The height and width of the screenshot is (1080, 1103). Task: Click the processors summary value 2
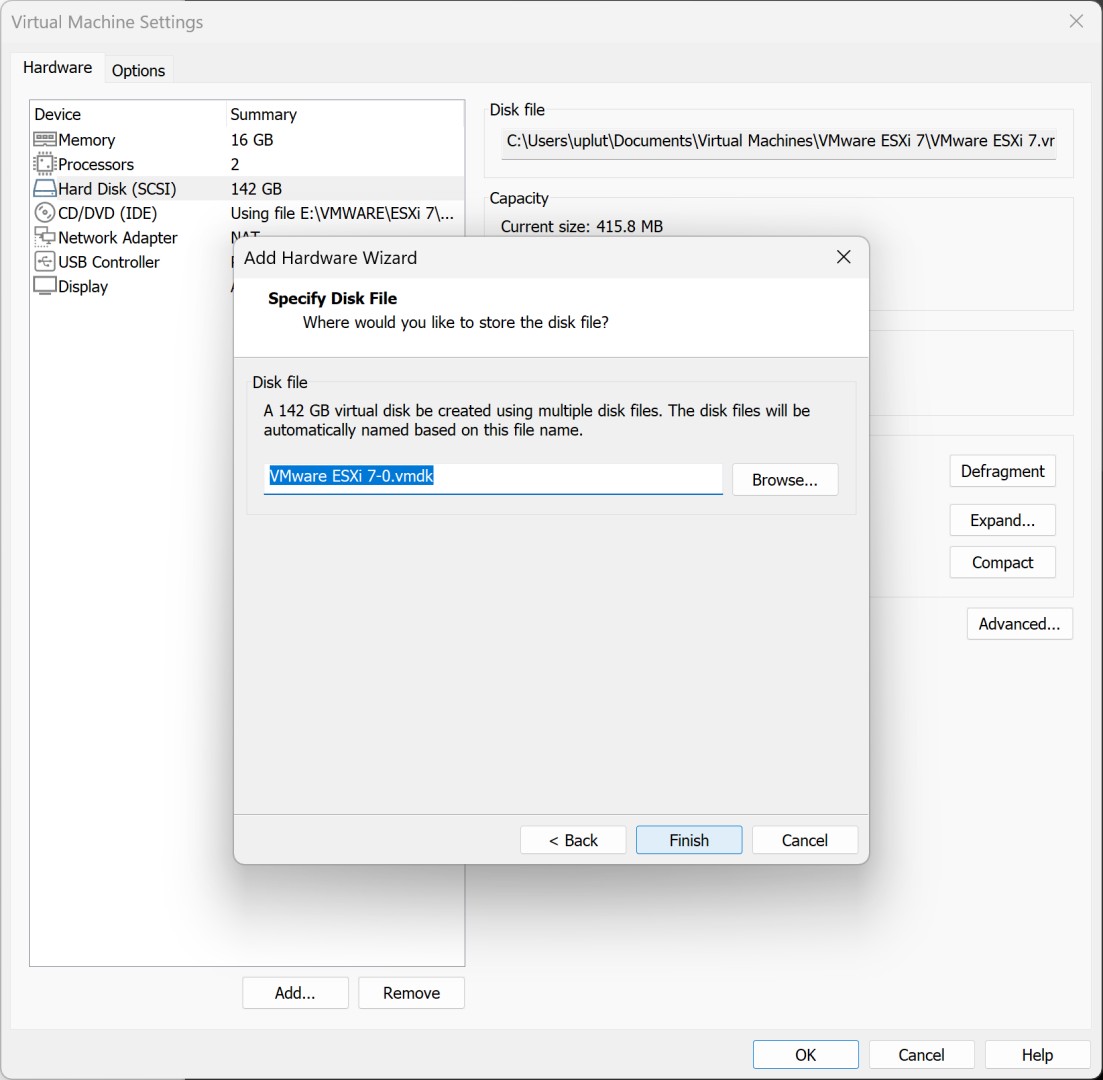235,165
